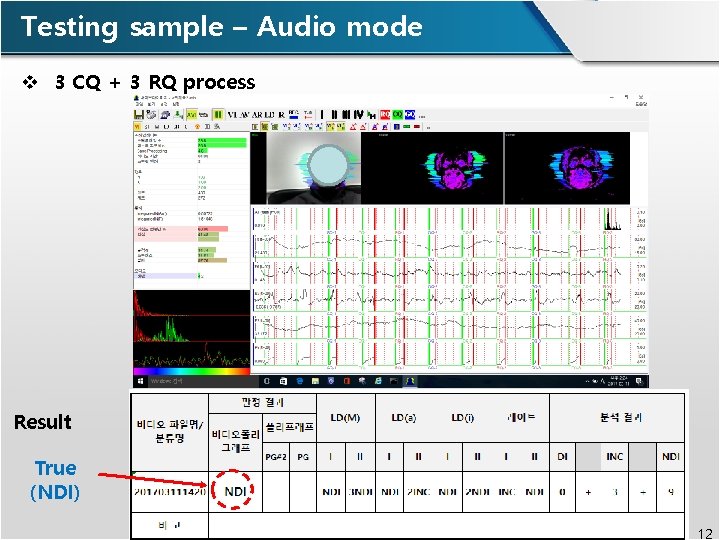Image resolution: width=720 pixels, height=540 pixels.
Task: Click the Windows taskbar search box
Action: 202,381
